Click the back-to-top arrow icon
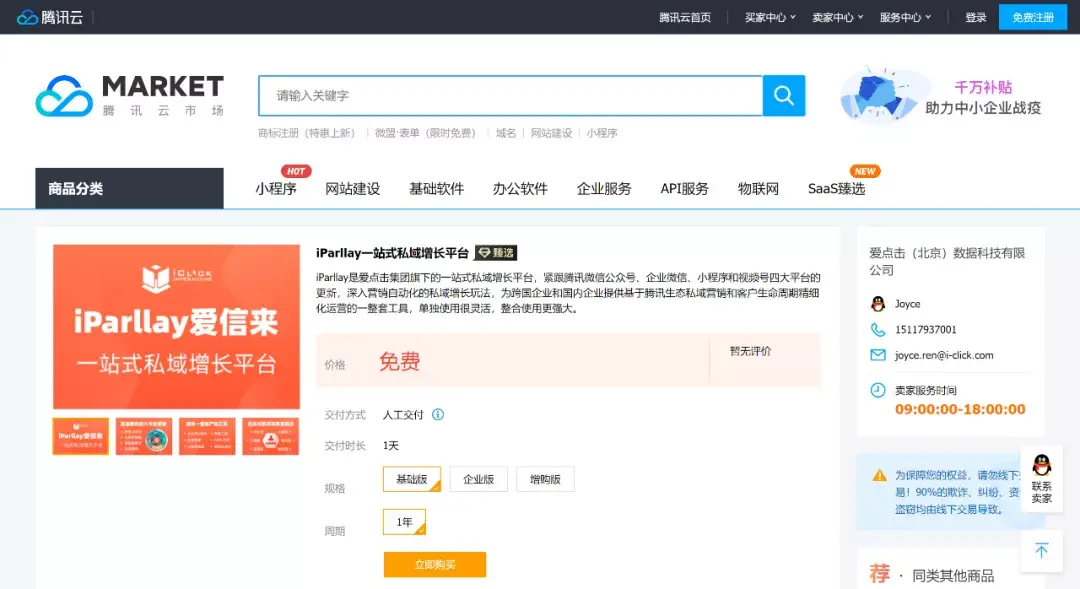 click(x=1042, y=551)
